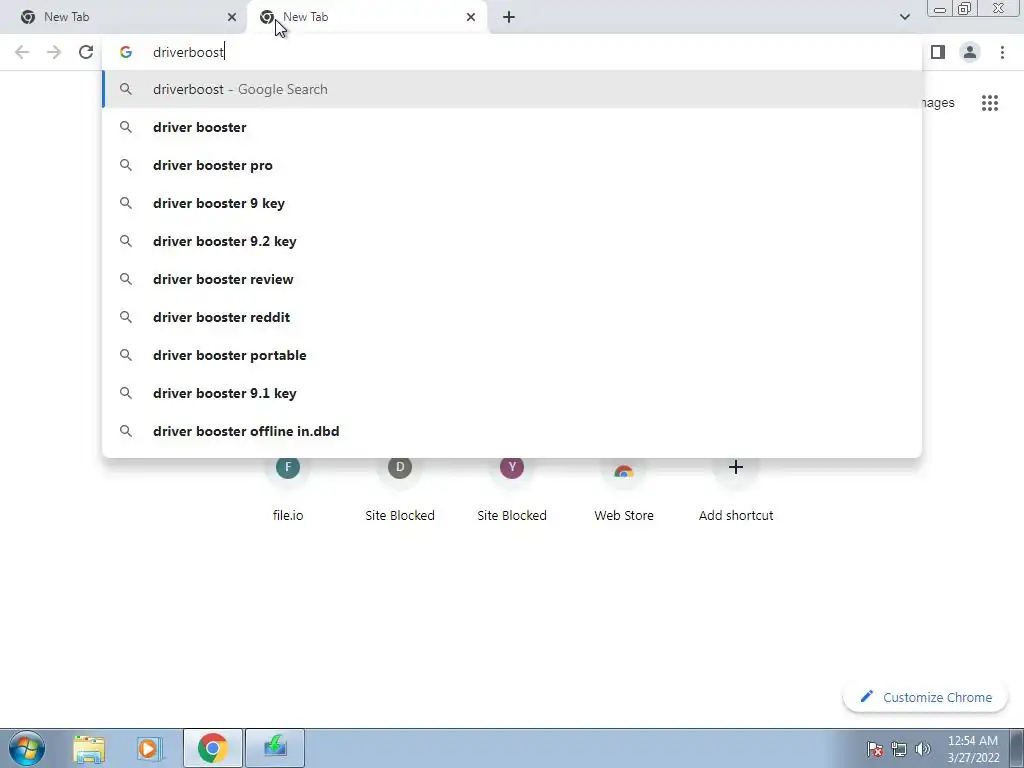Open the Google apps grid
This screenshot has width=1024, height=768.
tap(989, 103)
